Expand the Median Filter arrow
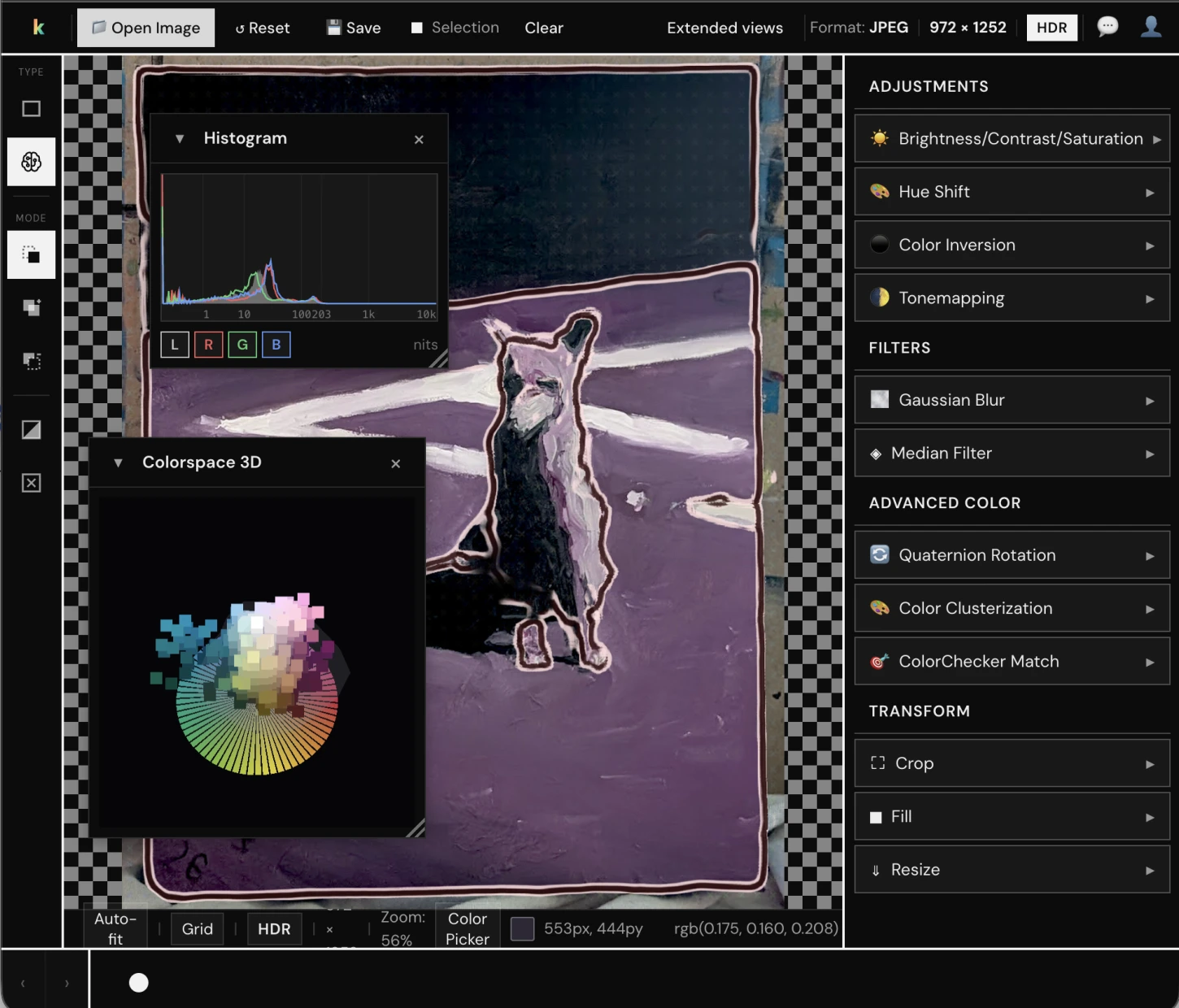Screen dimensions: 1179x1008 click(1150, 454)
